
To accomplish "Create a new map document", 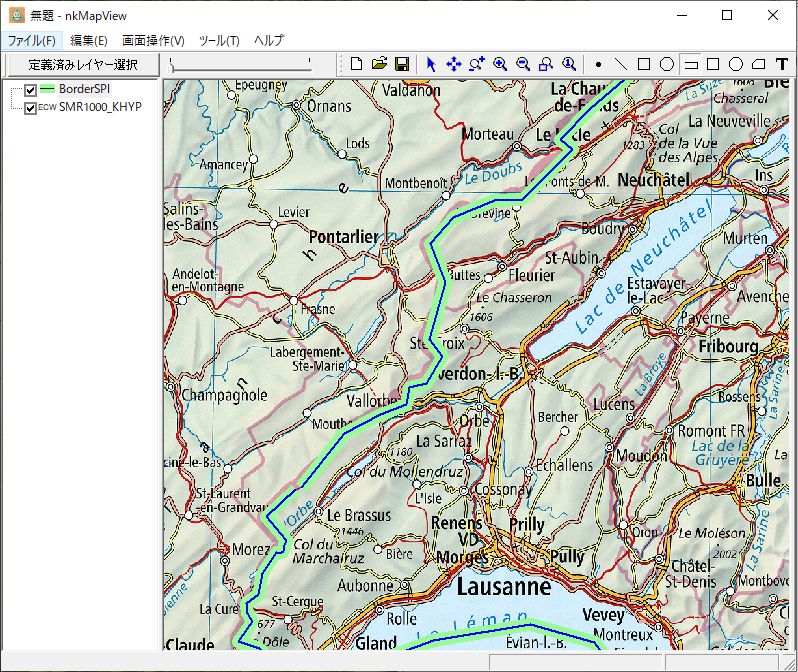I will pyautogui.click(x=357, y=64).
